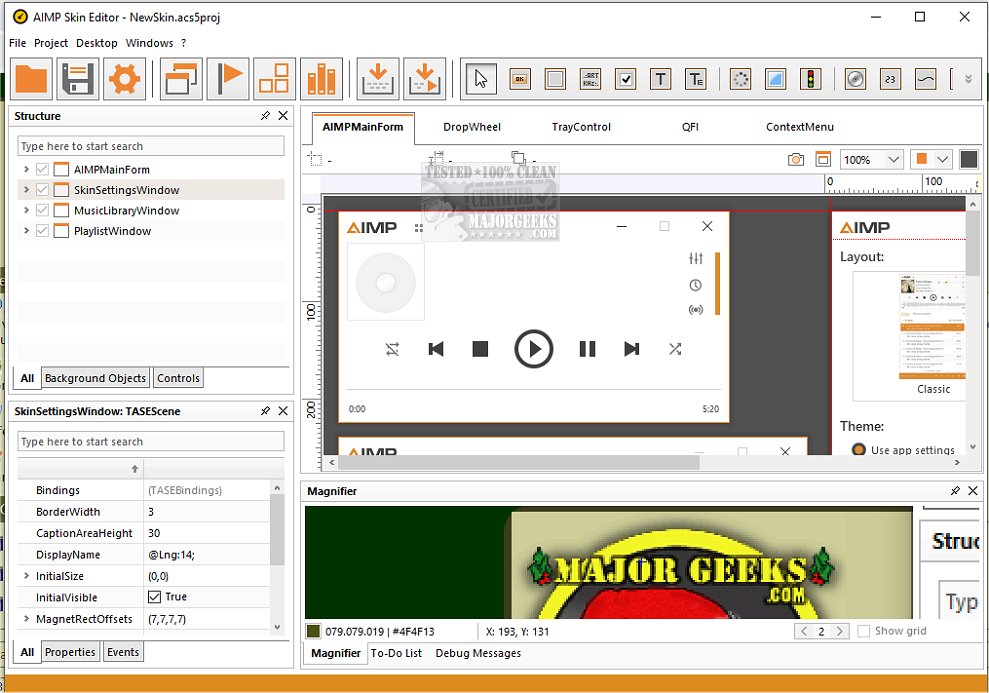Type in the Structure search field
The image size is (989, 693).
coord(150,145)
